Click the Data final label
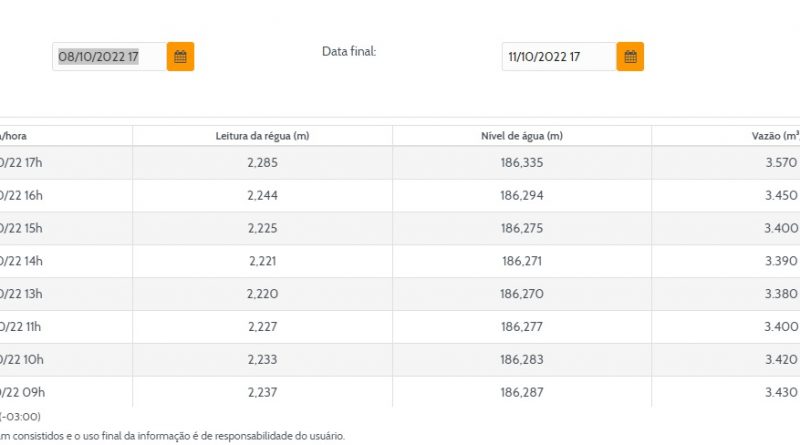 tap(349, 51)
